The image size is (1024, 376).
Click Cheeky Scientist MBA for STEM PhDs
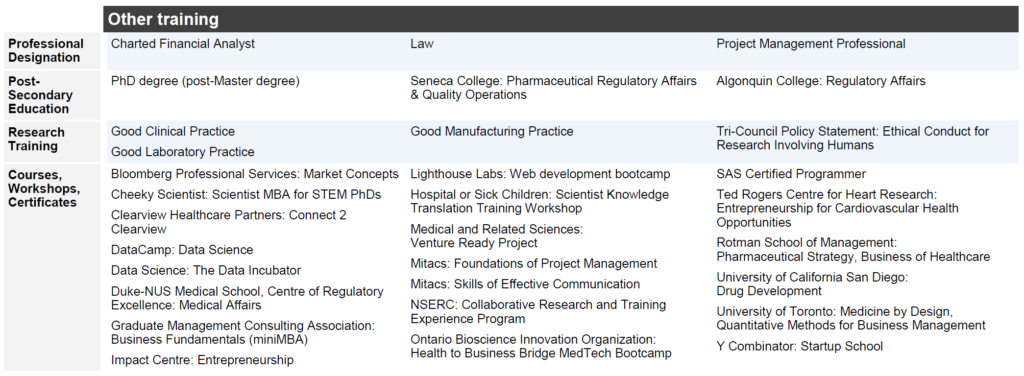(246, 195)
